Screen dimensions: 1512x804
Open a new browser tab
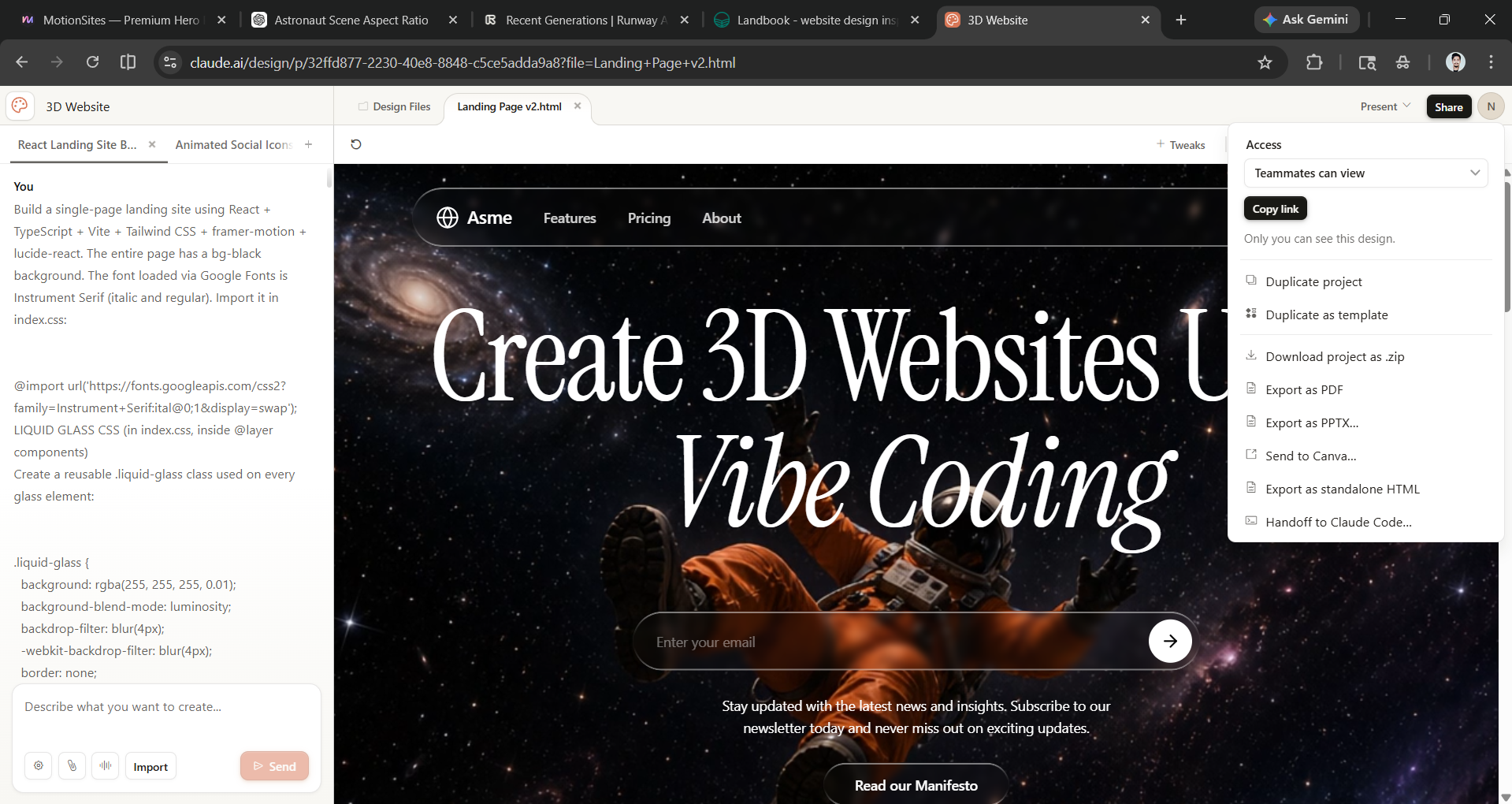(x=1181, y=20)
